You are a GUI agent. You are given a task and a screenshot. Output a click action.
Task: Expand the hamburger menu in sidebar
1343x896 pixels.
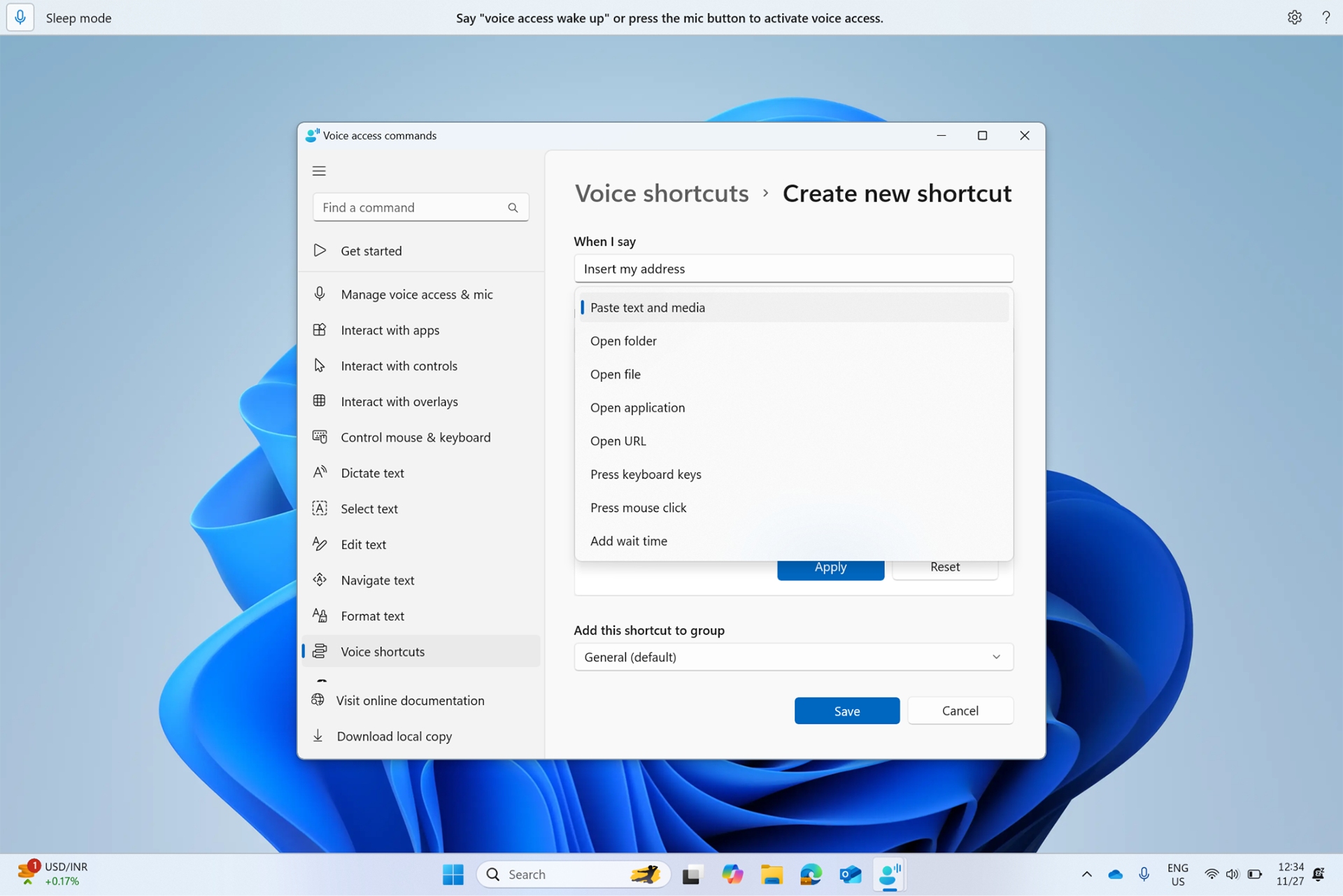pyautogui.click(x=319, y=170)
